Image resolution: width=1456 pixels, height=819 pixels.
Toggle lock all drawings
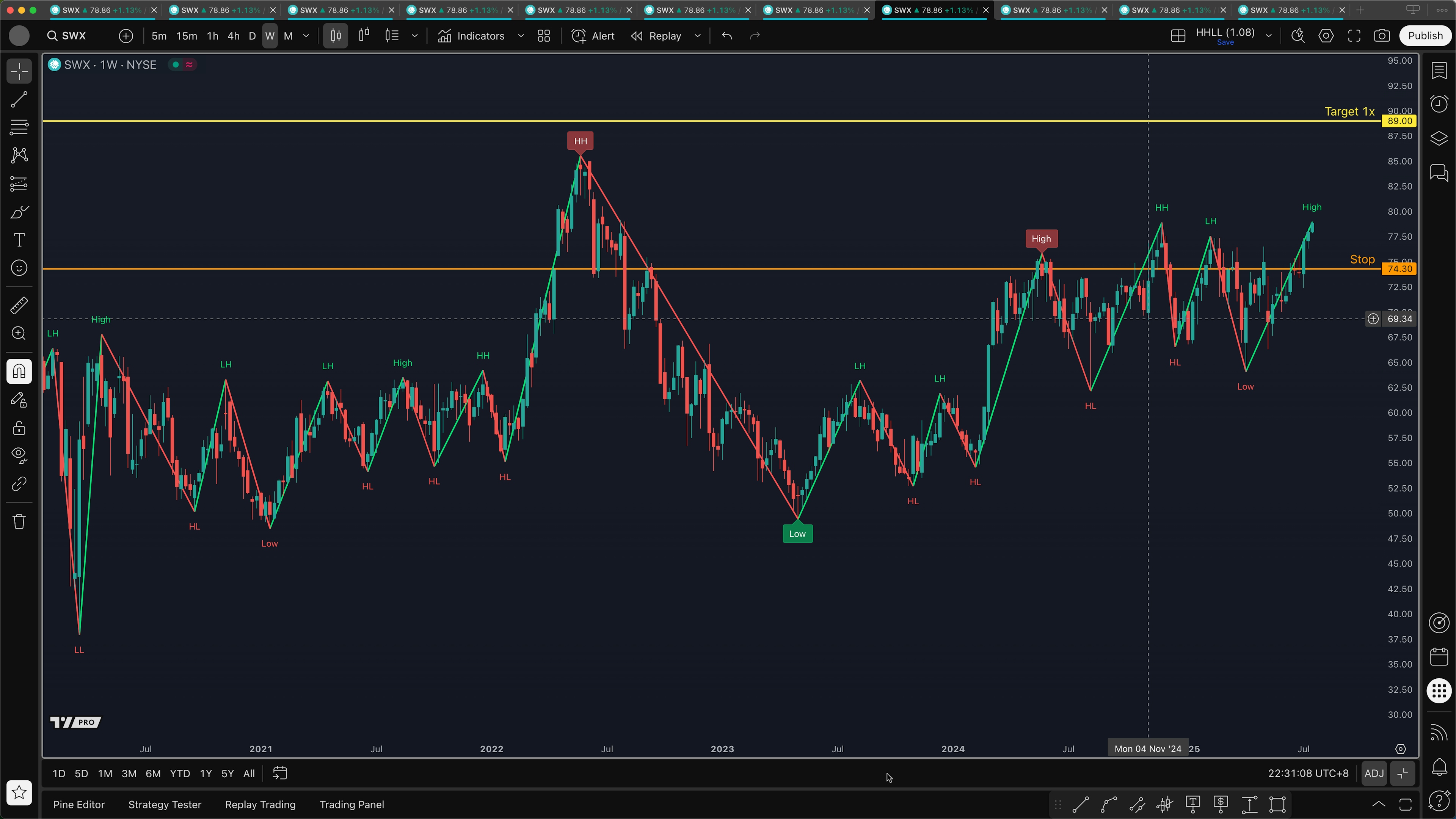coord(19,428)
